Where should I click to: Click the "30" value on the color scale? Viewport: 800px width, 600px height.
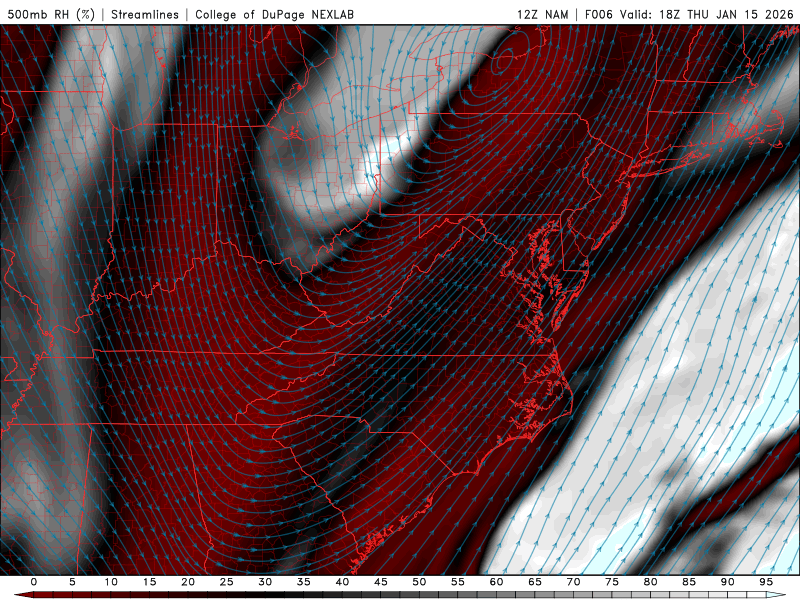265,582
